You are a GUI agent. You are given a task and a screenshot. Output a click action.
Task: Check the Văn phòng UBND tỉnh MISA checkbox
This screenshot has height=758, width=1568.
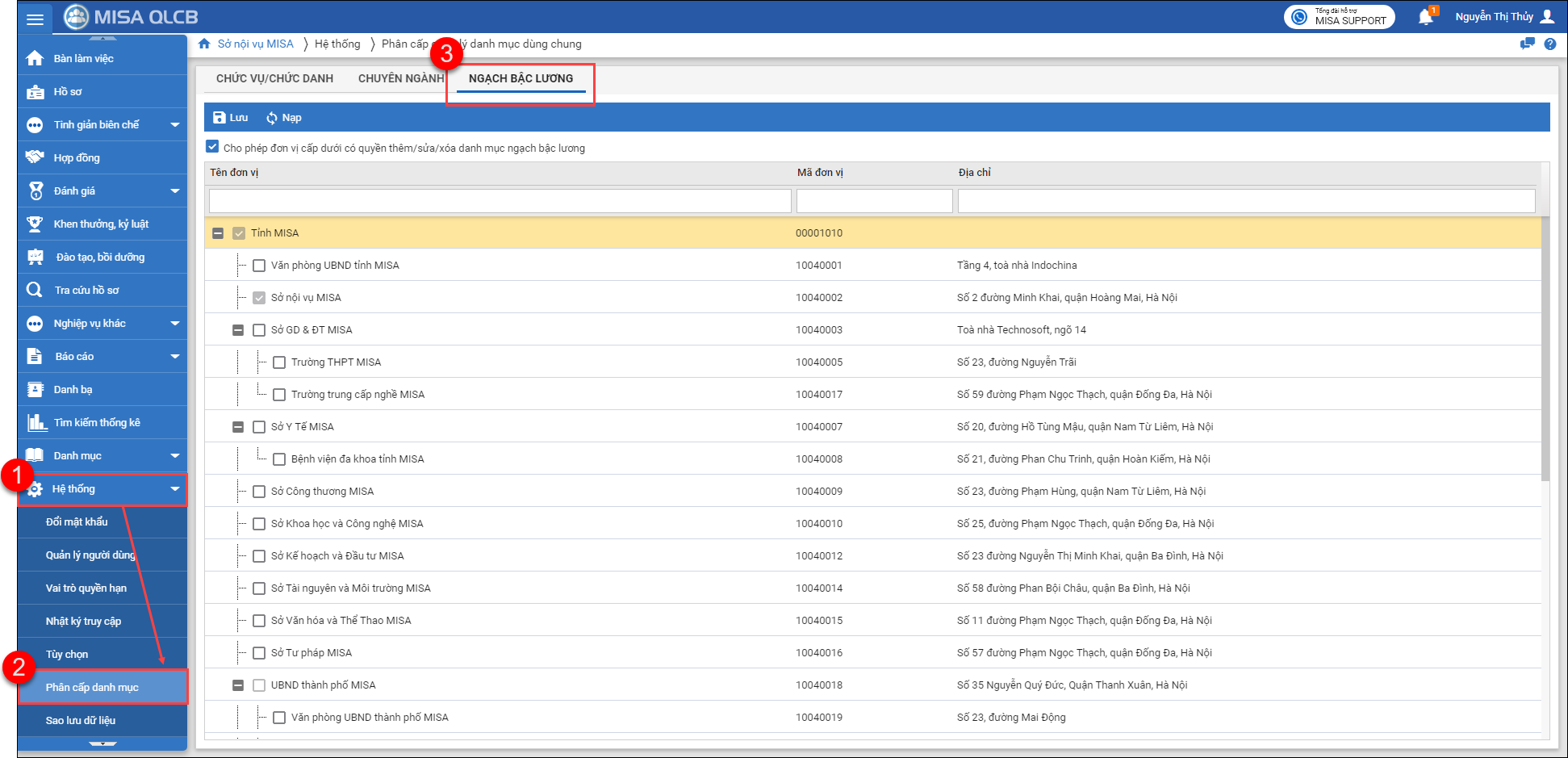pyautogui.click(x=259, y=266)
